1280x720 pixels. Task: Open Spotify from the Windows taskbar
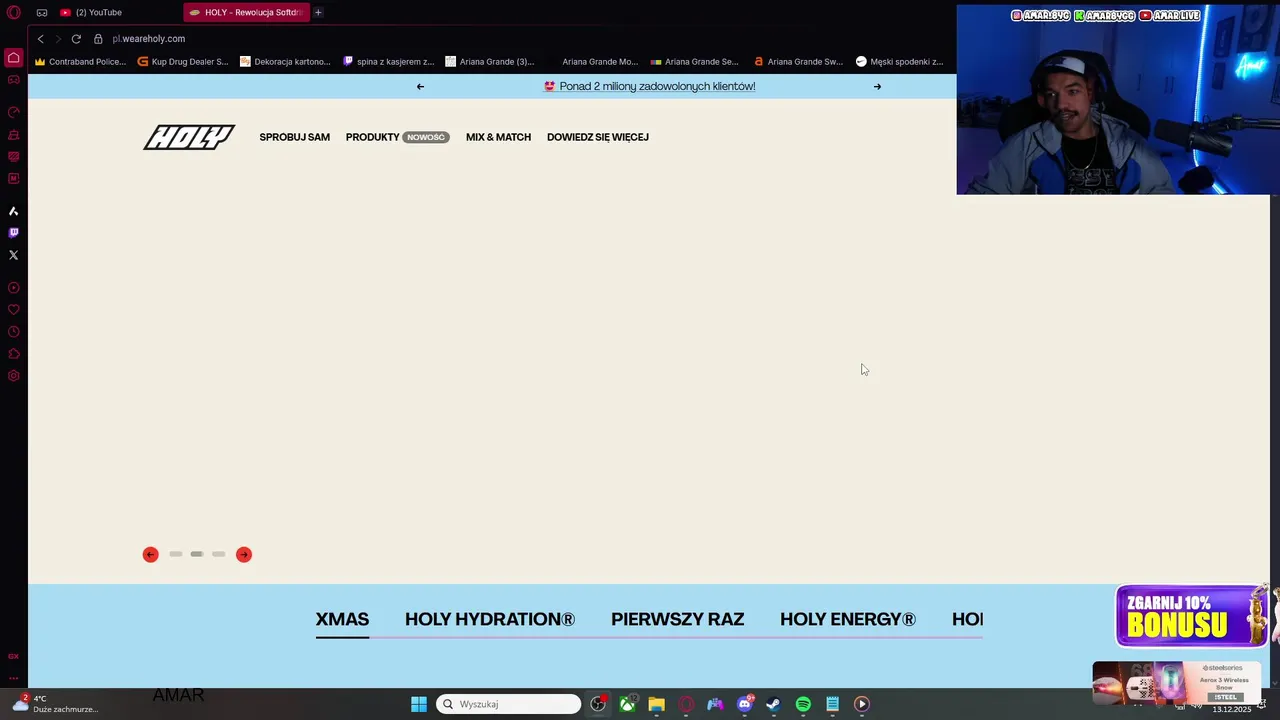pyautogui.click(x=803, y=704)
